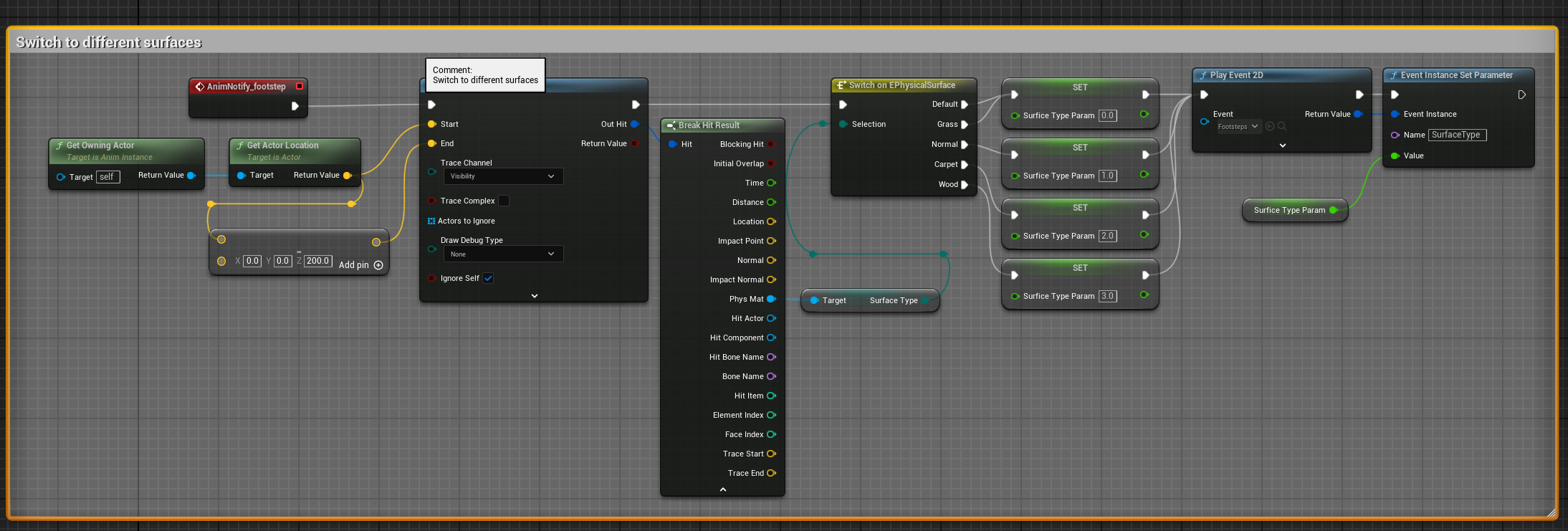Collapse the Break Hit Result node pins
The height and width of the screenshot is (531, 1568).
point(722,489)
